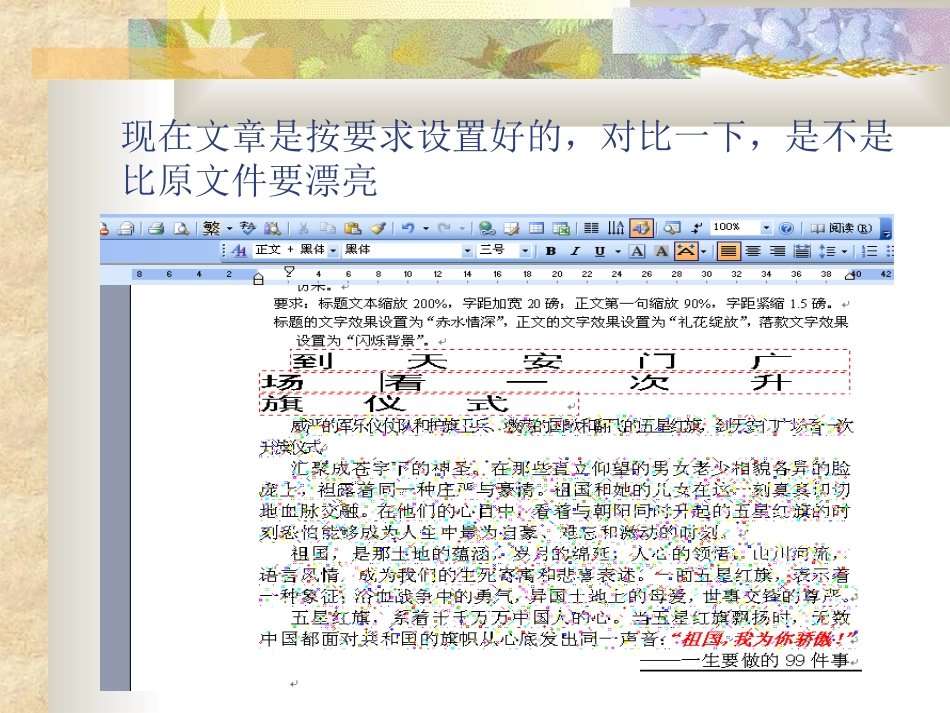
Task: Click the 阅读(R) reading button
Action: (x=842, y=228)
